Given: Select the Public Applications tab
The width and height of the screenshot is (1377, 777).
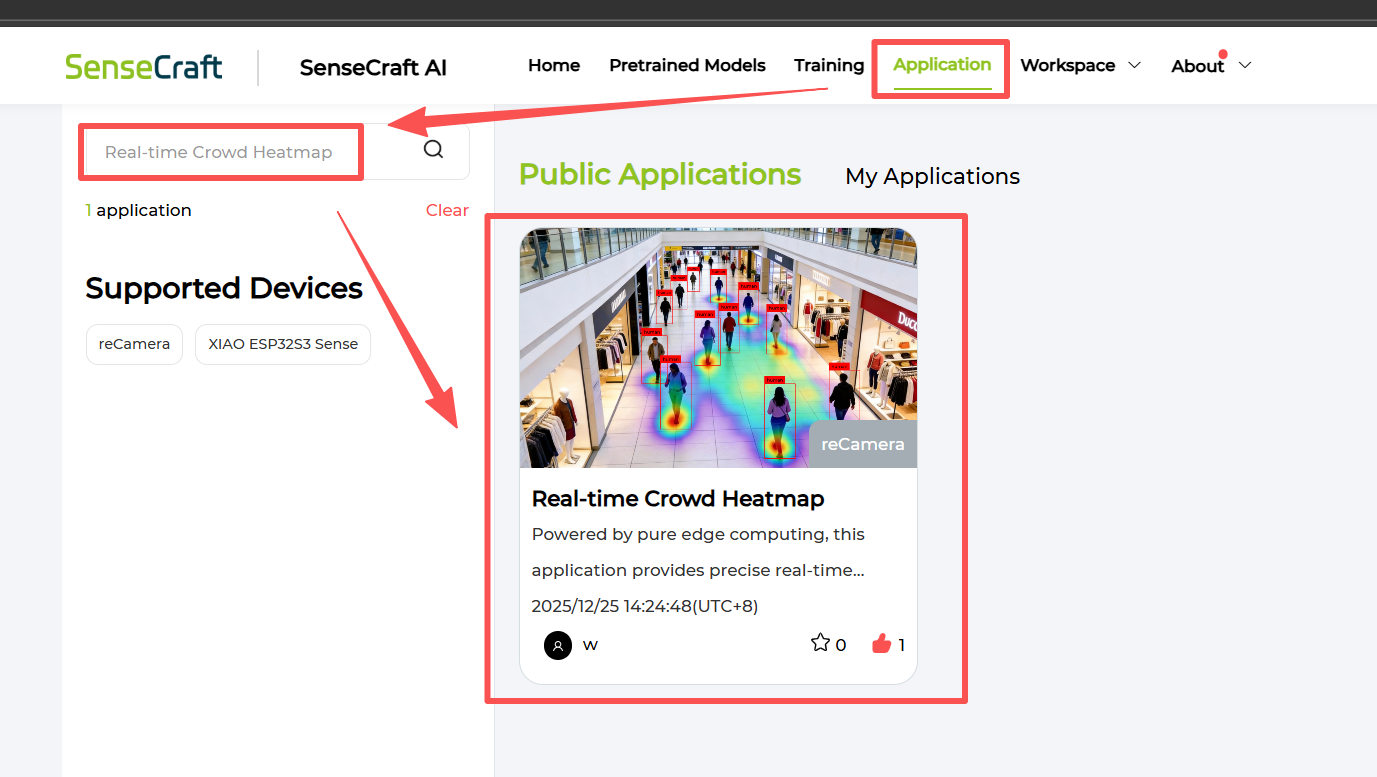Looking at the screenshot, I should pyautogui.click(x=660, y=175).
